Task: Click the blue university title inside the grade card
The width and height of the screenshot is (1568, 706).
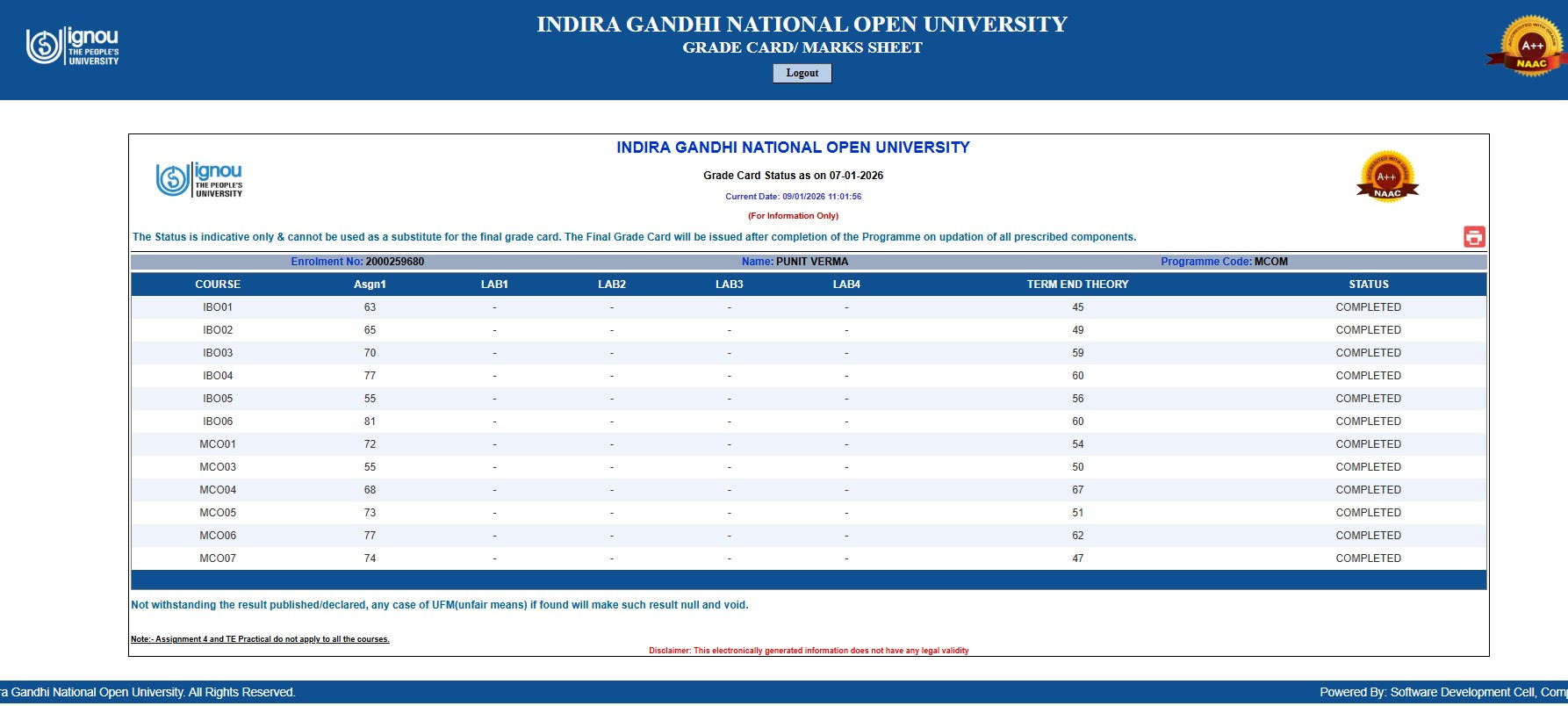Action: point(794,148)
